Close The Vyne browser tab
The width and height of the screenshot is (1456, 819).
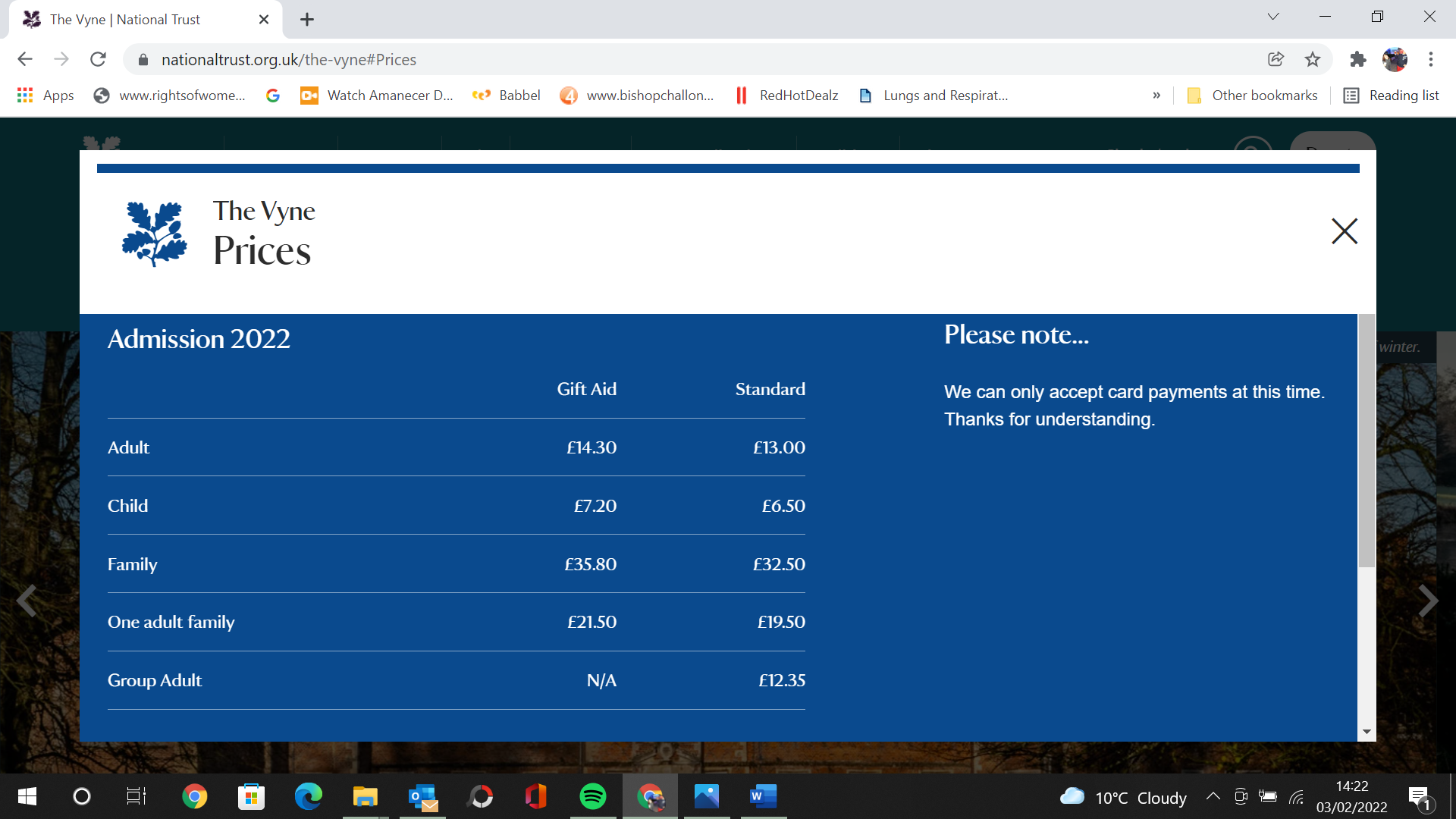(264, 20)
